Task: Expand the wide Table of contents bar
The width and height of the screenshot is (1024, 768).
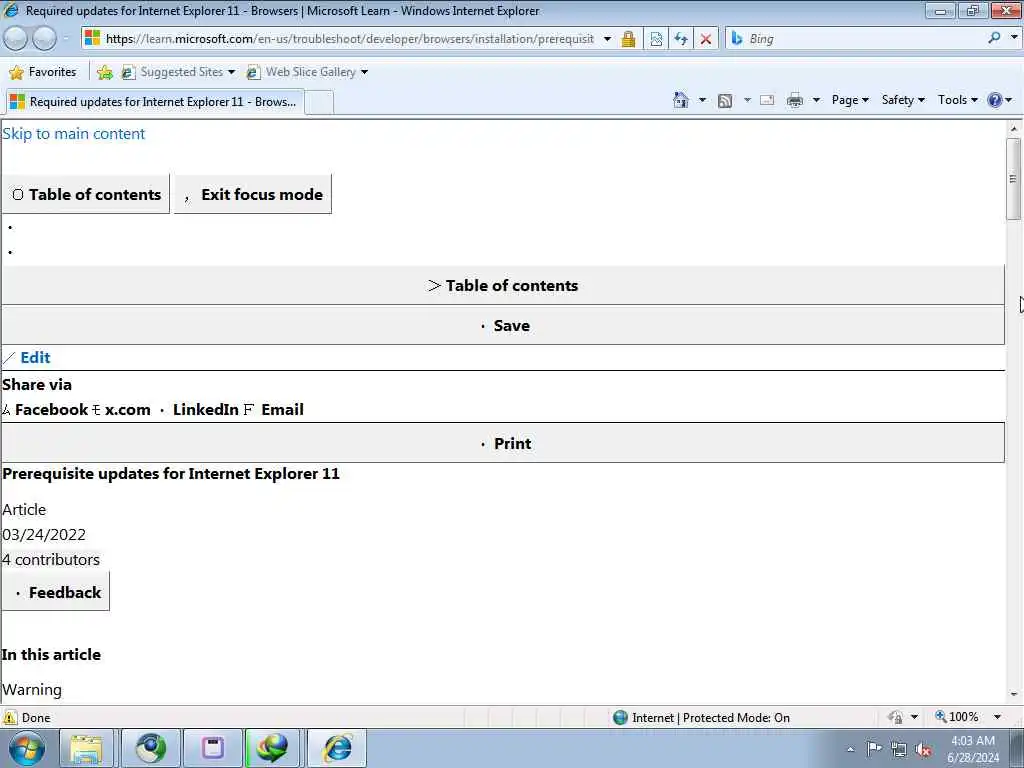Action: 503,285
